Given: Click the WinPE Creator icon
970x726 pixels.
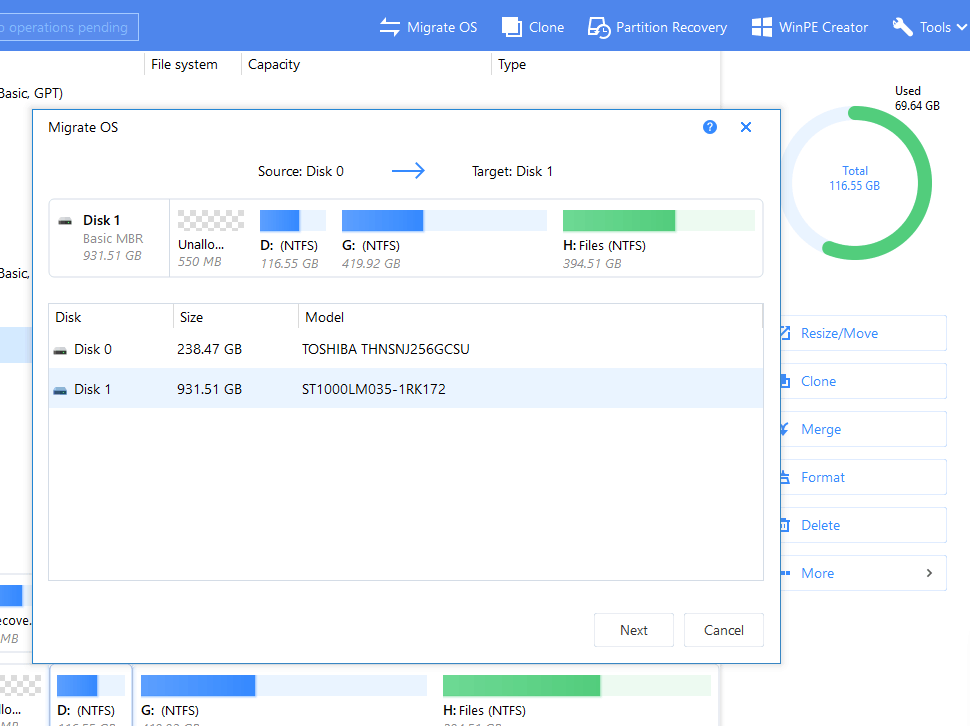Looking at the screenshot, I should pyautogui.click(x=762, y=27).
